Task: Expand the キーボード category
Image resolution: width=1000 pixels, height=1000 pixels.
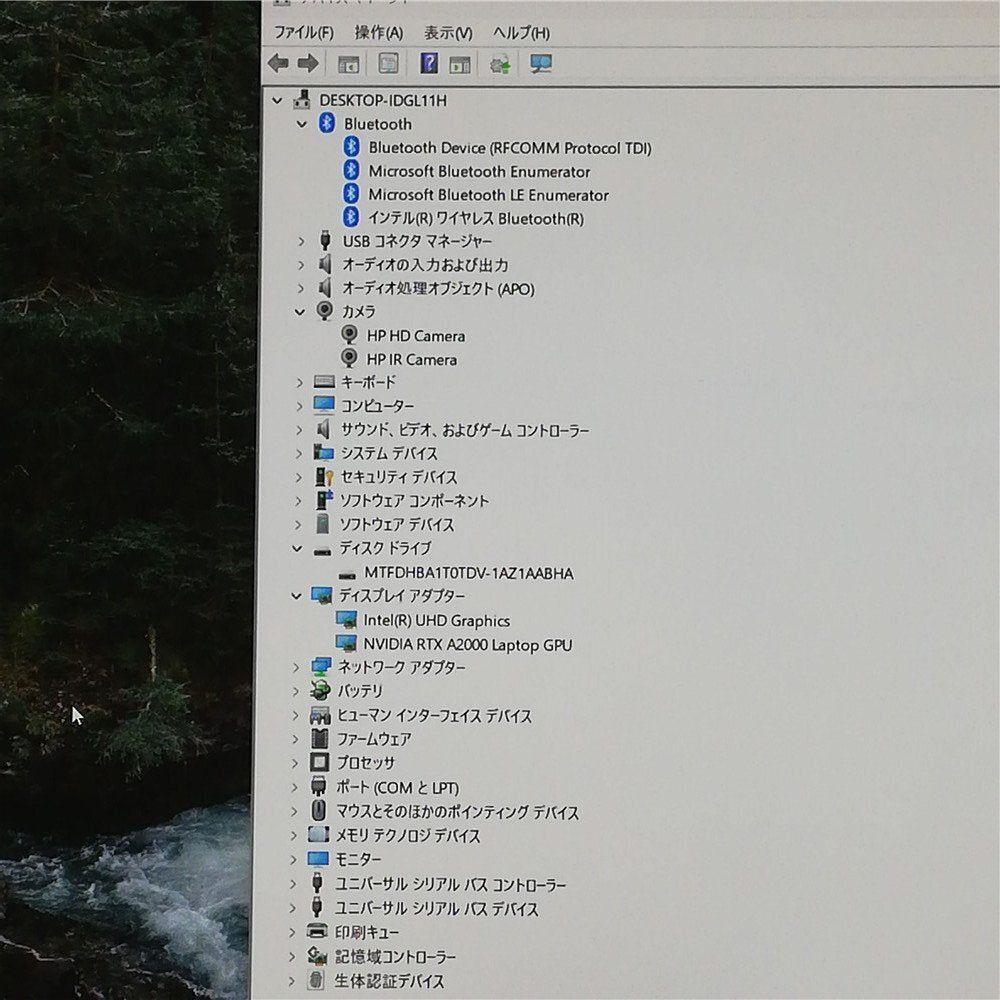Action: coord(299,383)
